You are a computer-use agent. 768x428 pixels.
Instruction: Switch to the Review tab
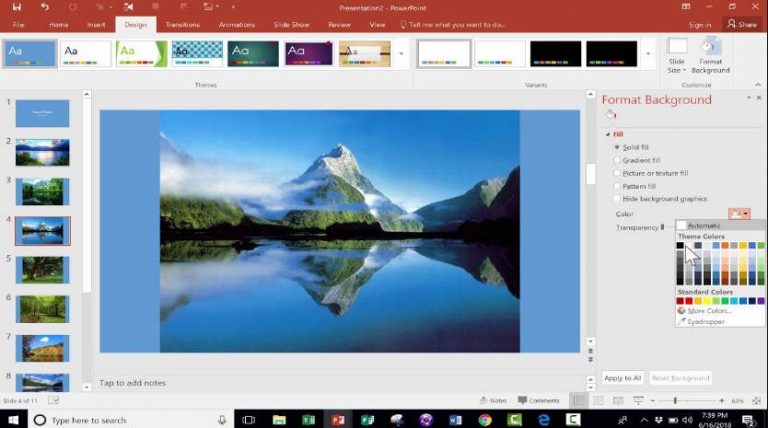[x=339, y=24]
